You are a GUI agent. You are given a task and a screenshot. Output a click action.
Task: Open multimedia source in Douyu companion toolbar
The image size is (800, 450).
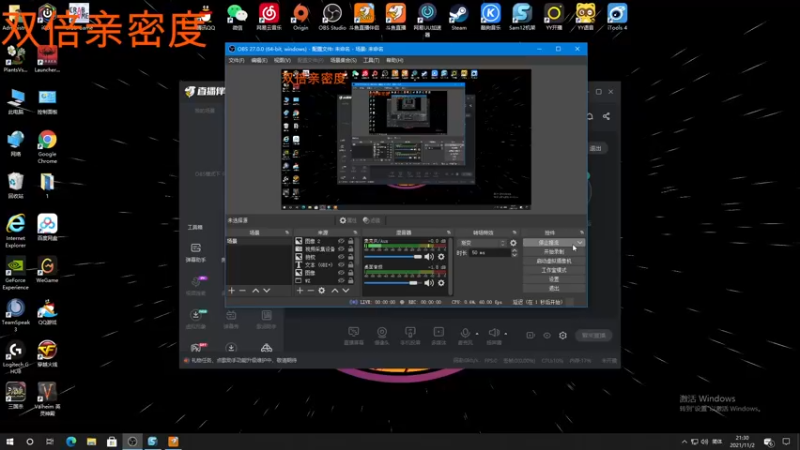[x=438, y=335]
